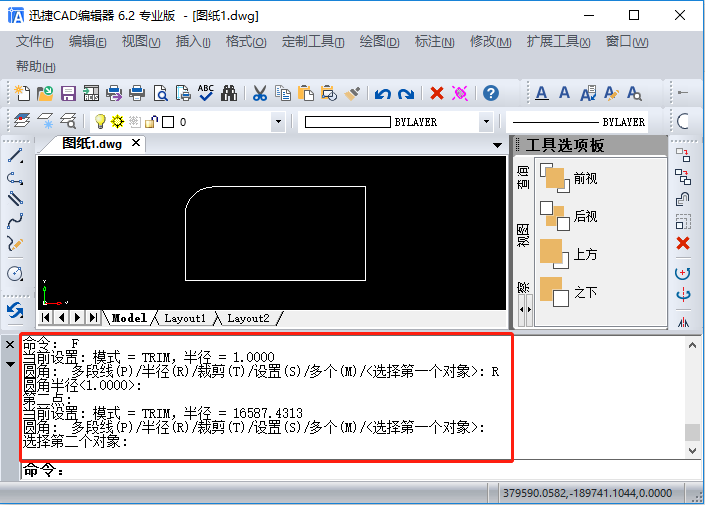Click the Match properties brush icon
The image size is (705, 505).
352,93
